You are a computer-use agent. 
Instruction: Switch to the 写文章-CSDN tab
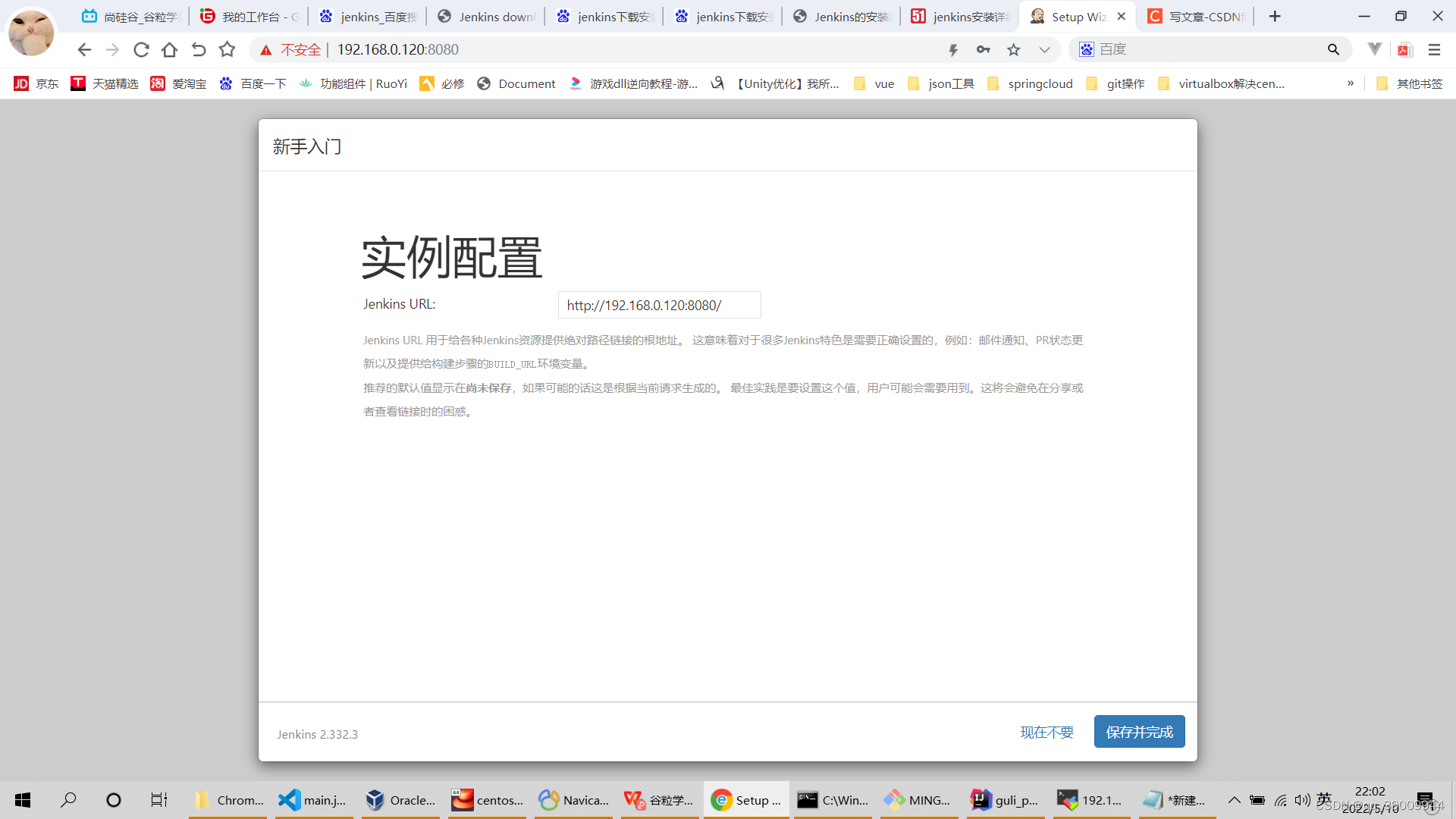pos(1197,16)
